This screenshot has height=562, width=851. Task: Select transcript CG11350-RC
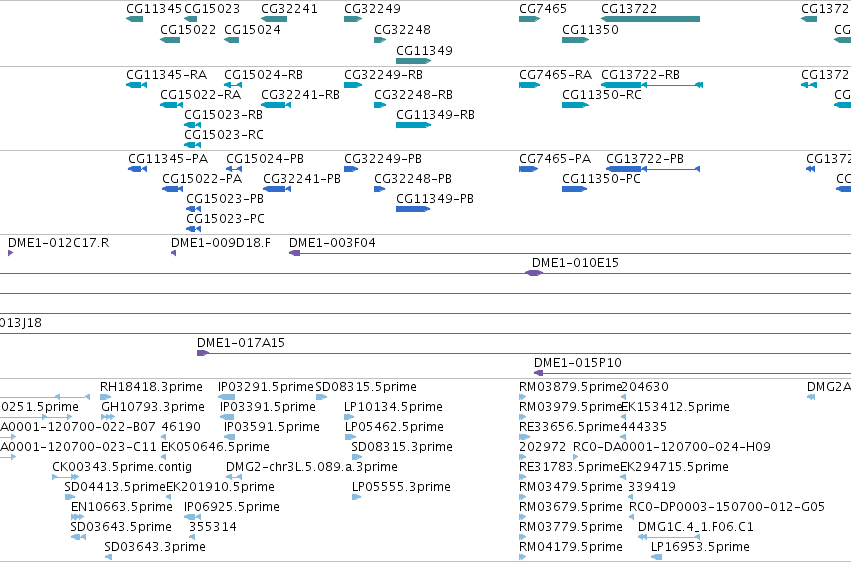[x=602, y=95]
